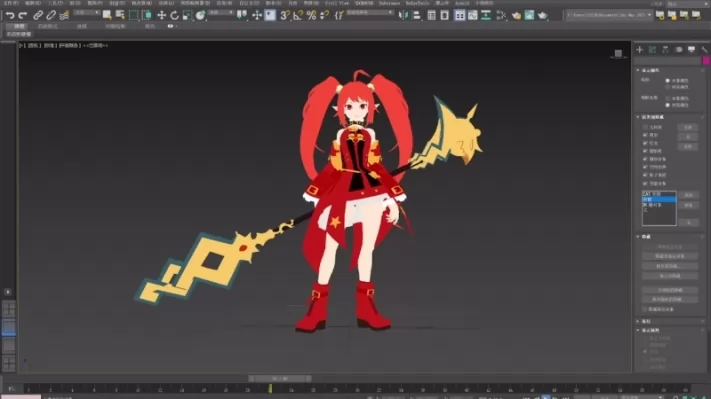Activate the Select and Move tool
711x399 pixels.
coord(161,15)
